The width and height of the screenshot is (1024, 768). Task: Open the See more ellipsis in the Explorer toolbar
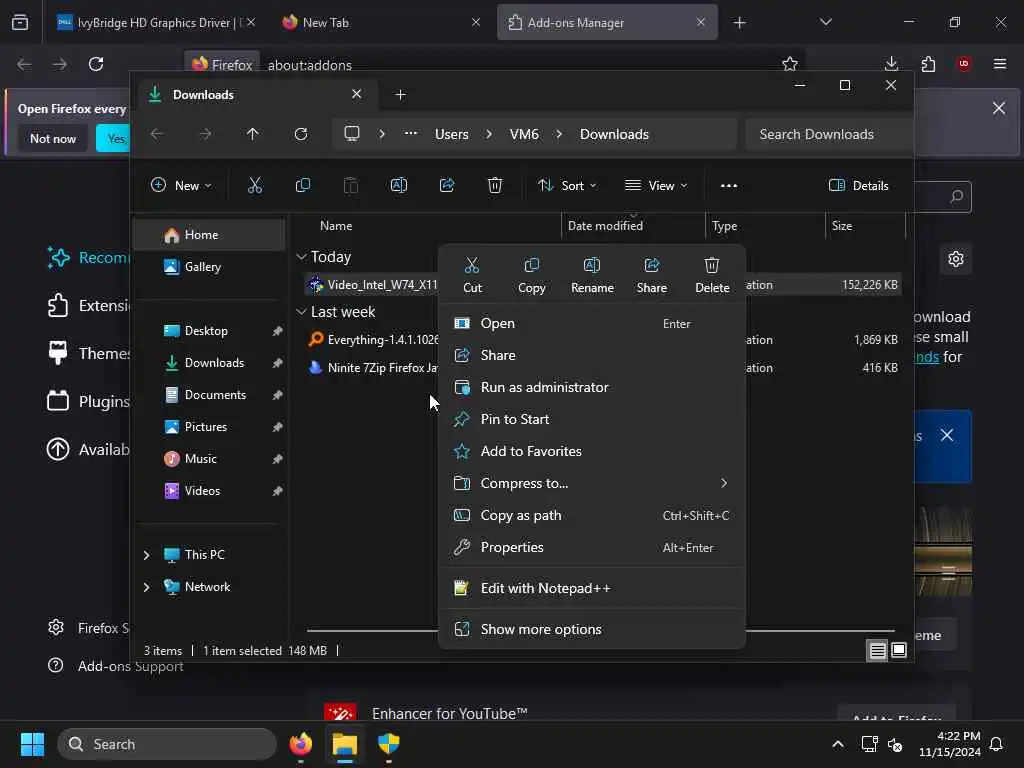pyautogui.click(x=729, y=185)
